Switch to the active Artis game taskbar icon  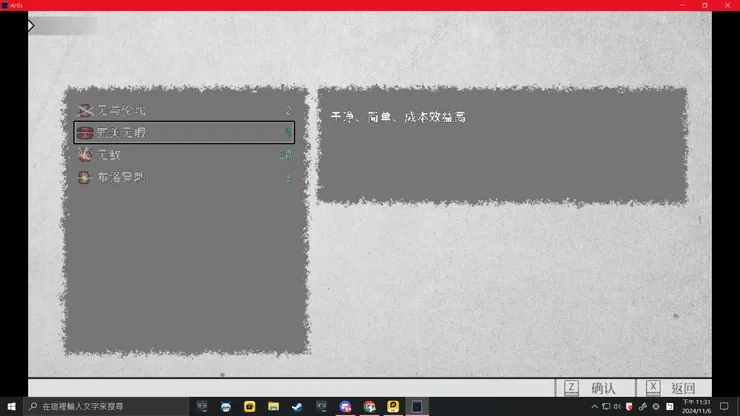pyautogui.click(x=417, y=407)
